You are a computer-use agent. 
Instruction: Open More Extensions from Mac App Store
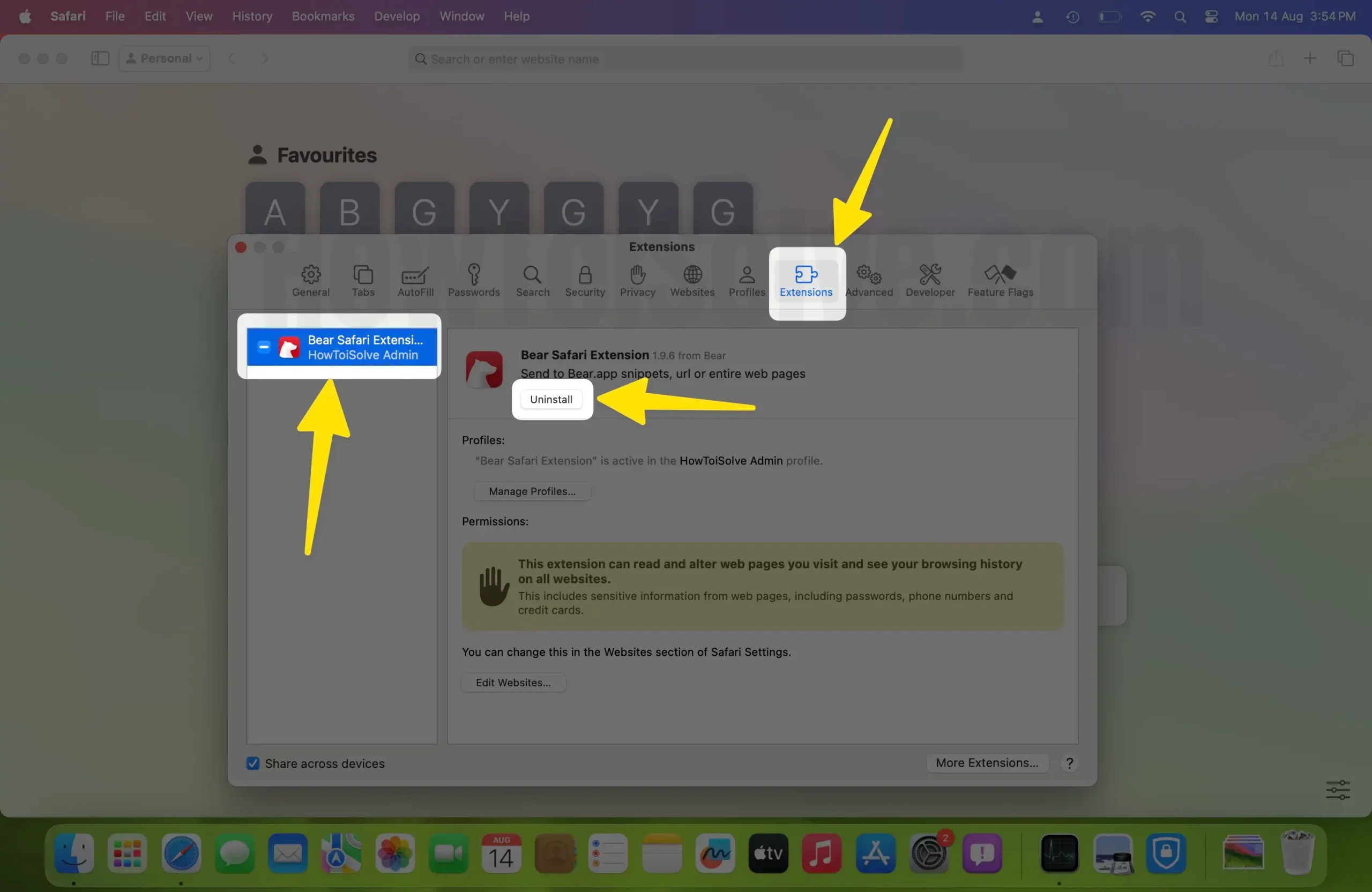(986, 762)
